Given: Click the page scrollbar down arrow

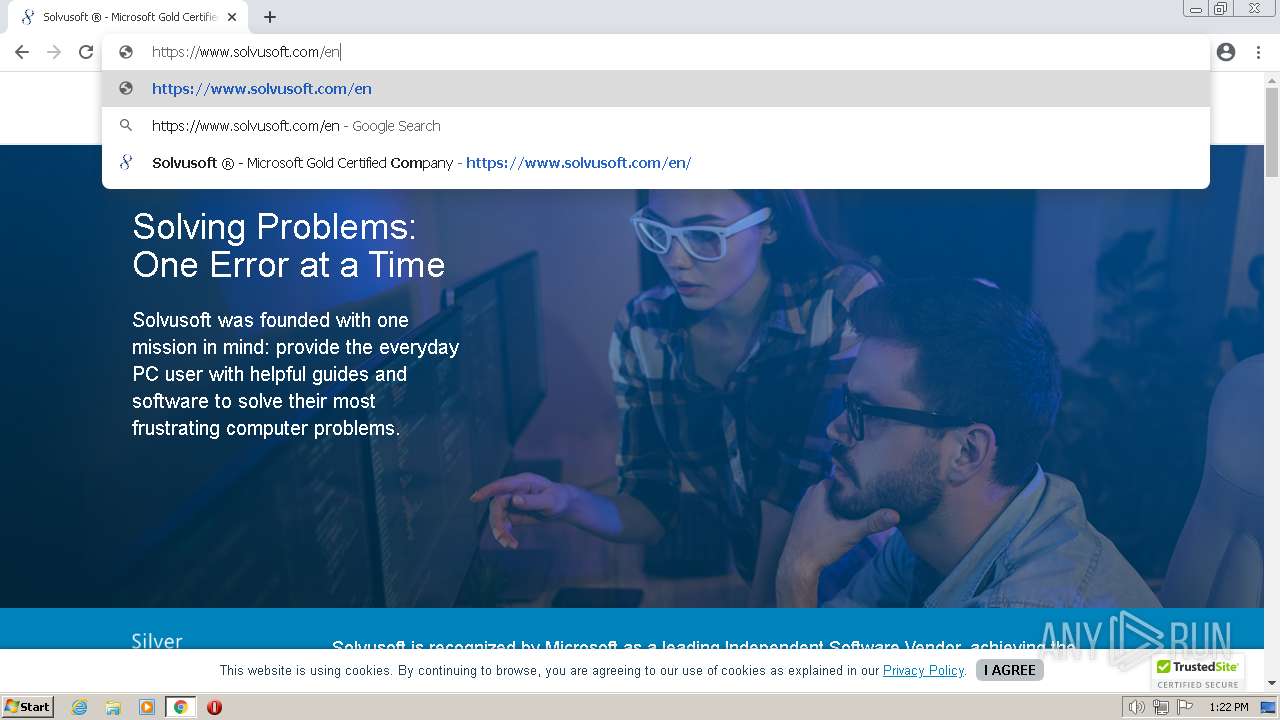Looking at the screenshot, I should [1272, 683].
